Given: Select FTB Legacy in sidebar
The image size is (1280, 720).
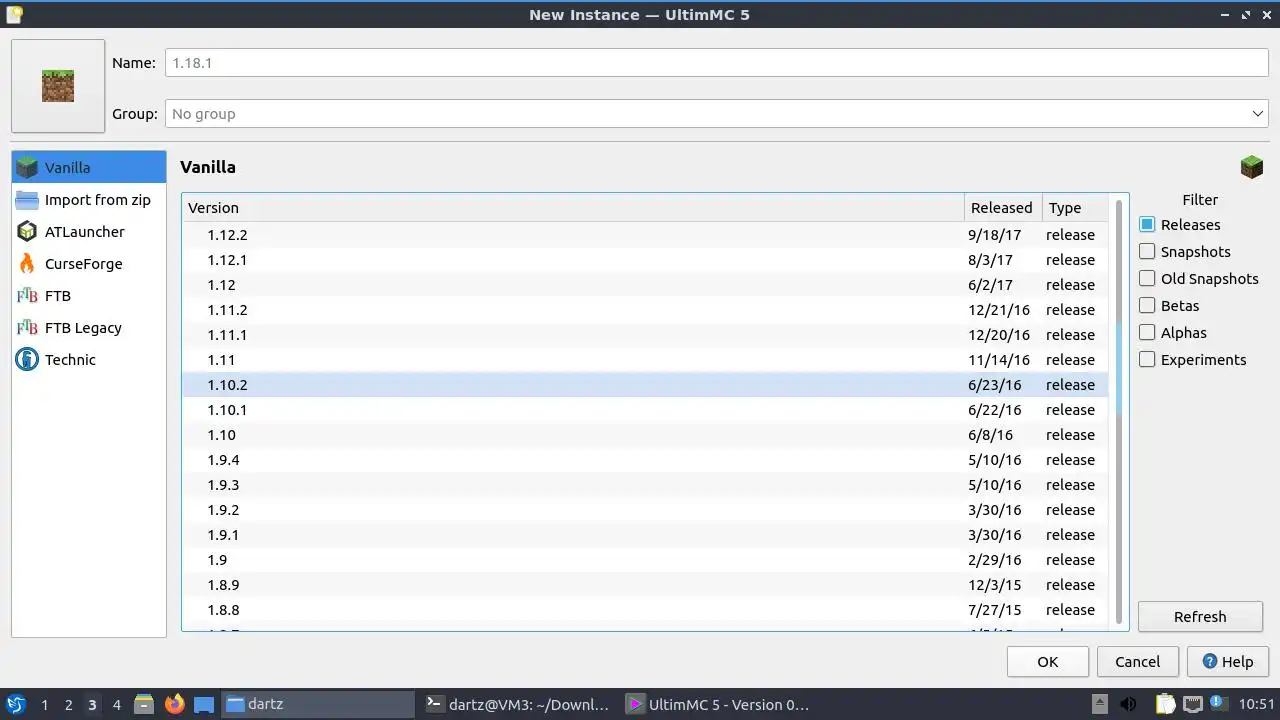Looking at the screenshot, I should 89,327.
